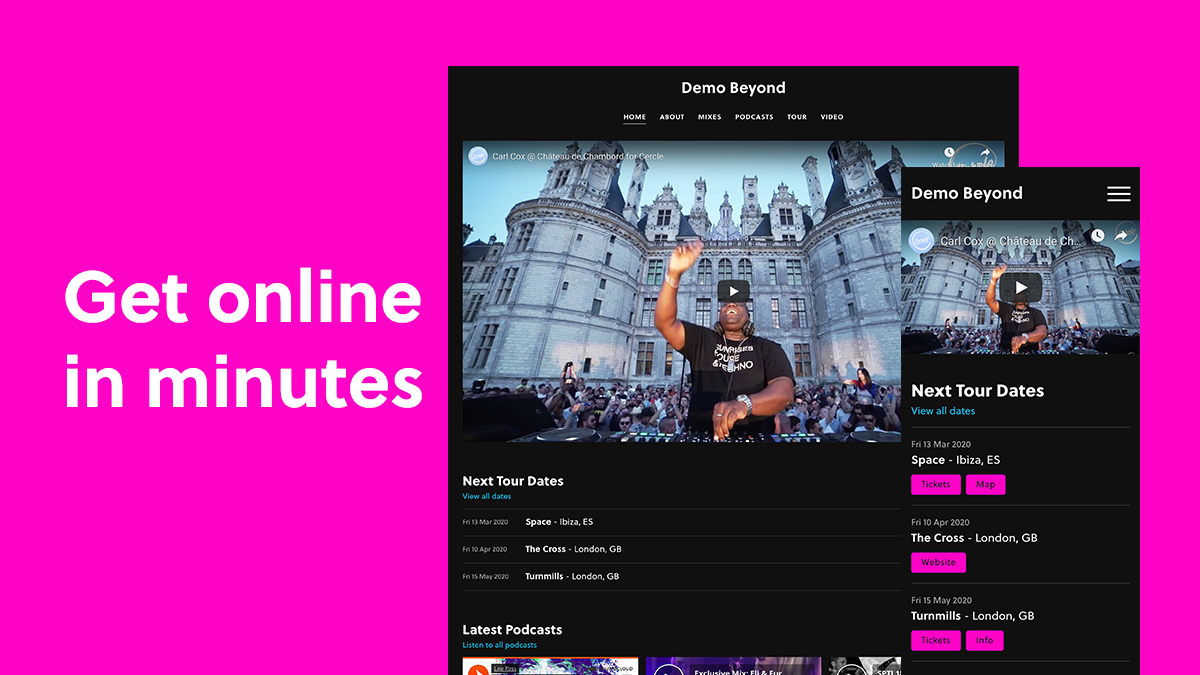Image resolution: width=1200 pixels, height=675 pixels.
Task: Open the Watch Later icon on the desktop video
Action: (949, 152)
